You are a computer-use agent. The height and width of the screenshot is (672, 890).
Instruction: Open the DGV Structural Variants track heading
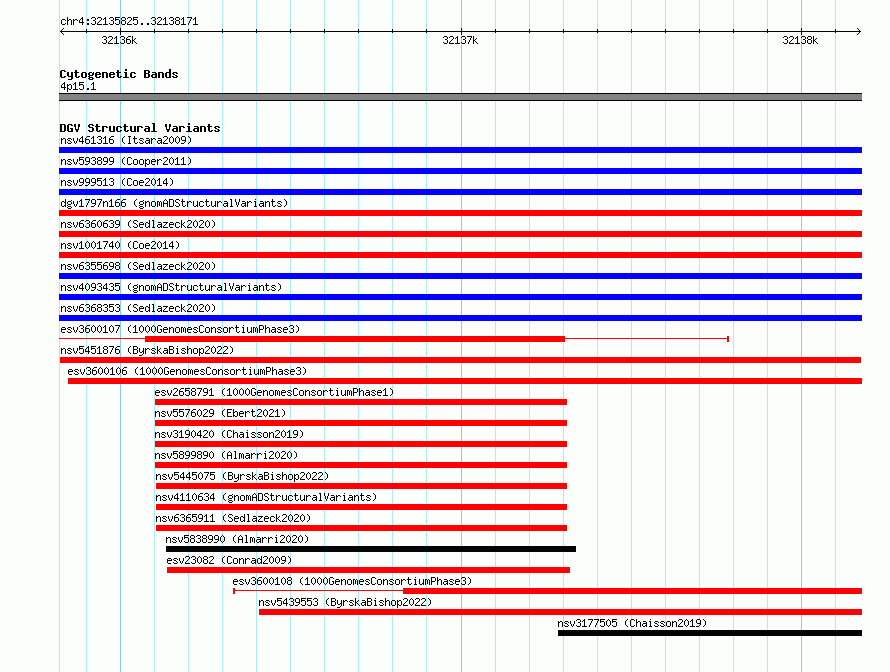[x=140, y=128]
